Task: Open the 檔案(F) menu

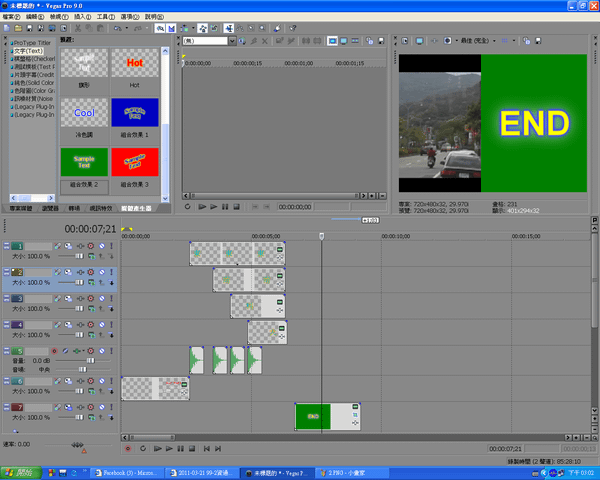Action: point(11,17)
